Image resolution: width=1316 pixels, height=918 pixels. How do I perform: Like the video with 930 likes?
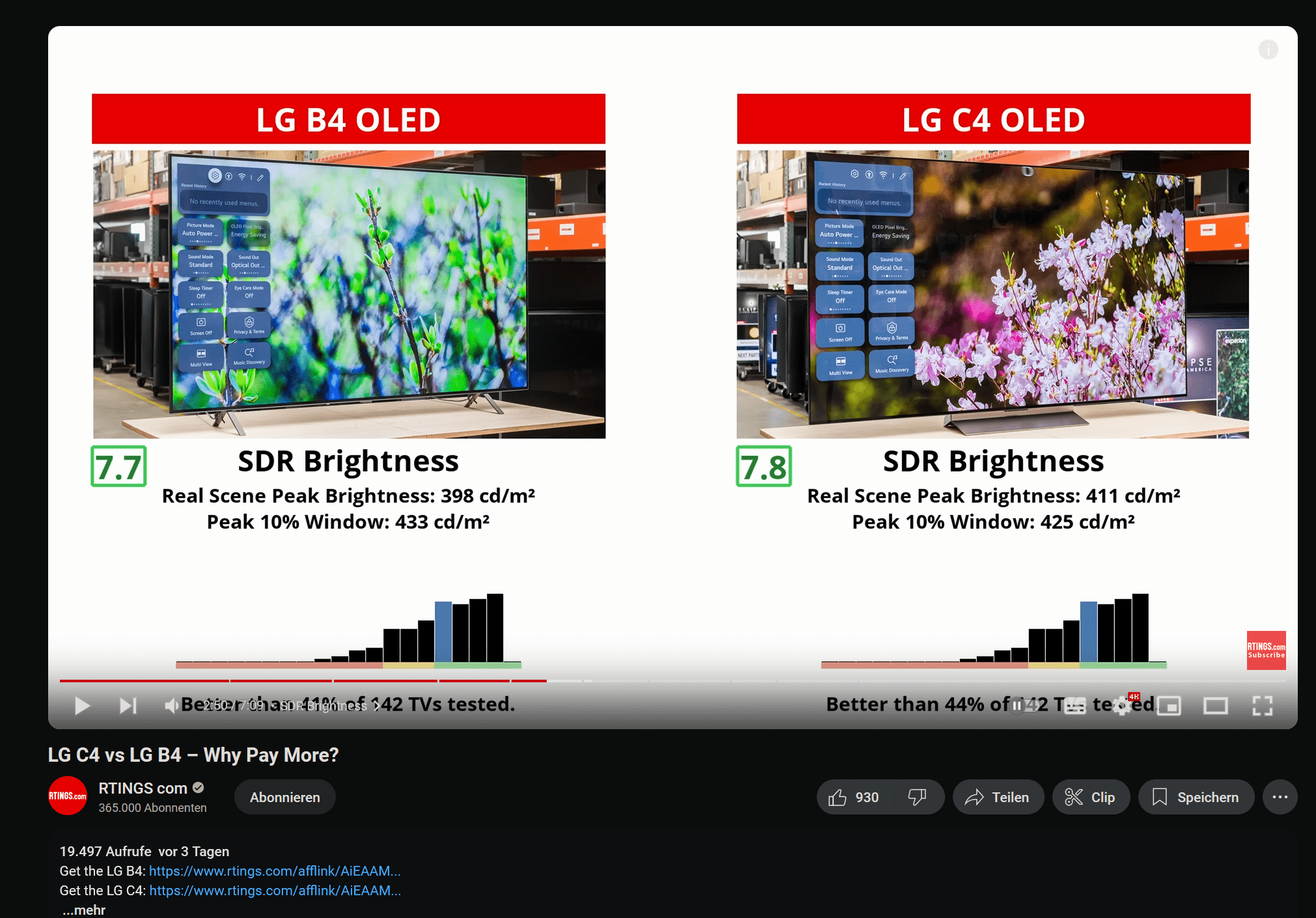click(x=854, y=797)
